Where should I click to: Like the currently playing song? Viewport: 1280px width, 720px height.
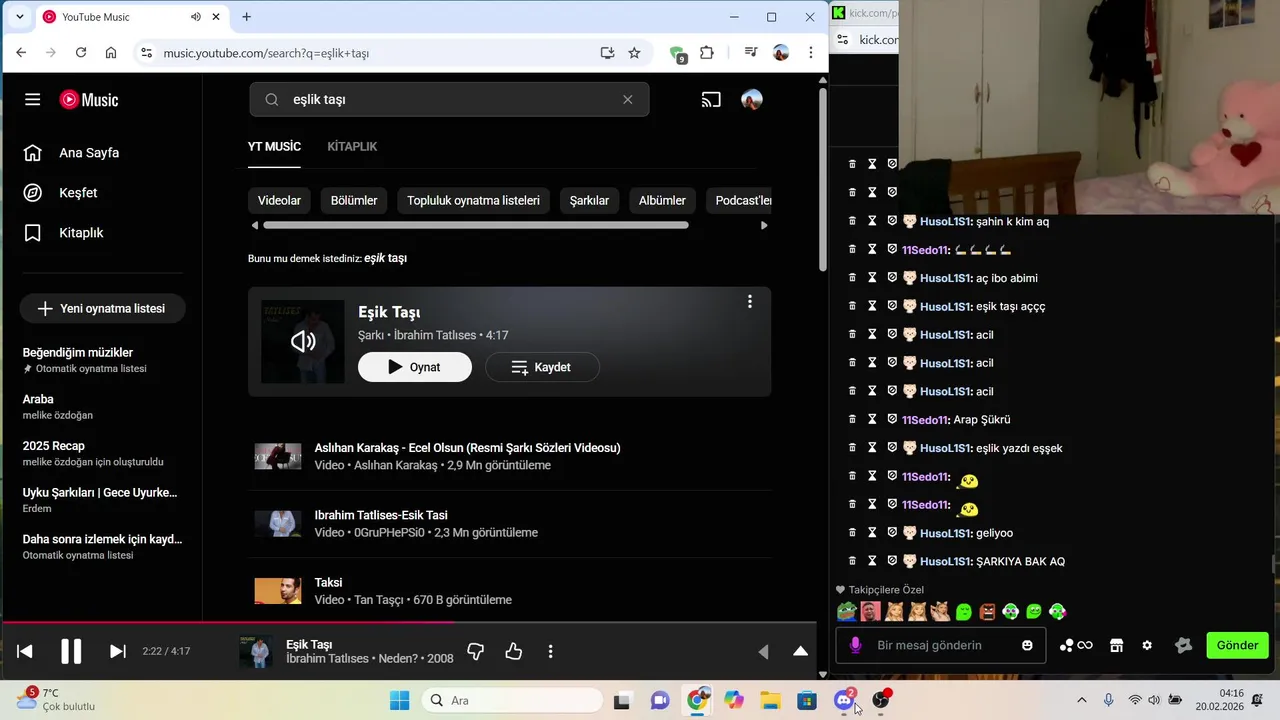tap(514, 652)
